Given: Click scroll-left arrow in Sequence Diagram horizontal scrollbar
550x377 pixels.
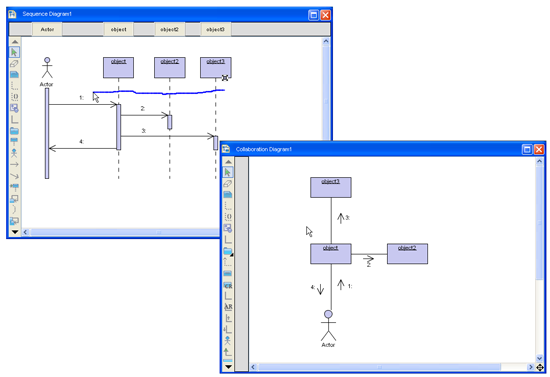Looking at the screenshot, I should (25, 232).
